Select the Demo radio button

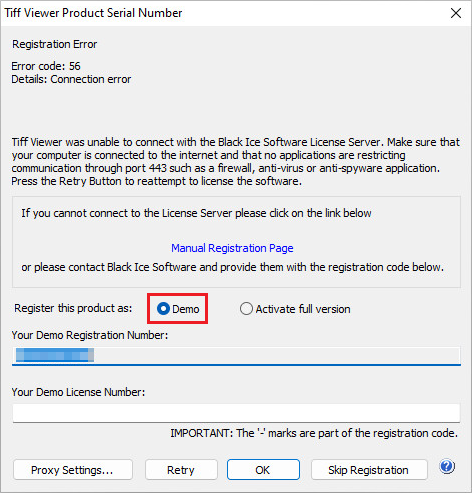163,309
